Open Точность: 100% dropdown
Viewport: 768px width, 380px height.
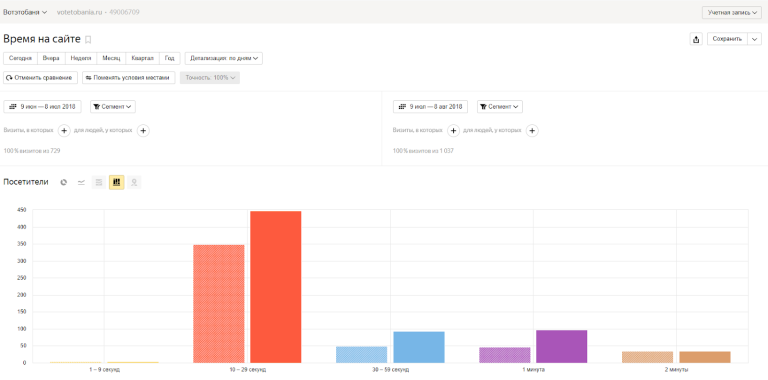point(210,77)
